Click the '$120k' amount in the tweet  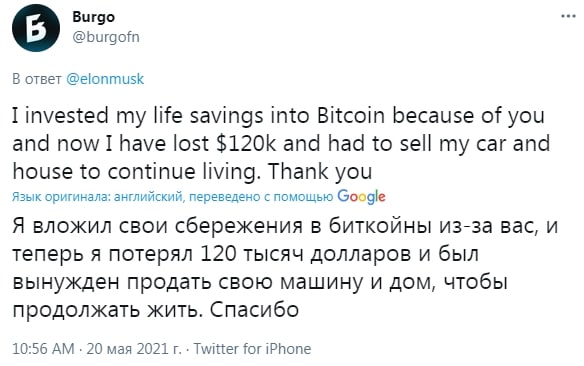(246, 144)
